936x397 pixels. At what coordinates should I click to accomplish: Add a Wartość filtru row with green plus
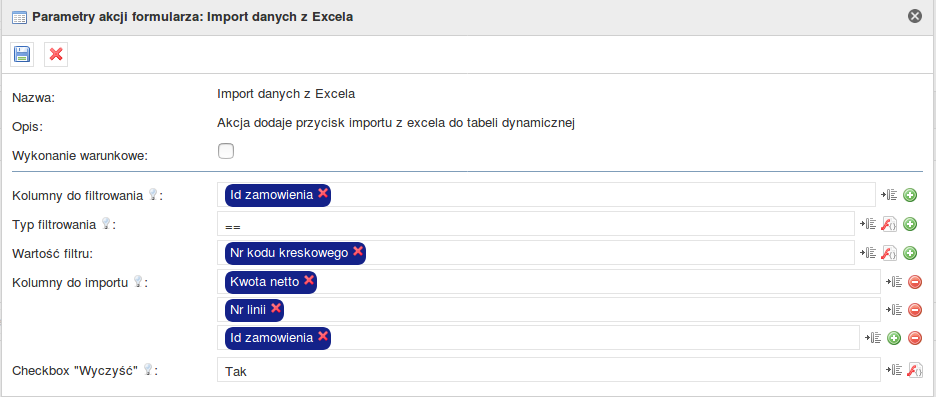(910, 253)
